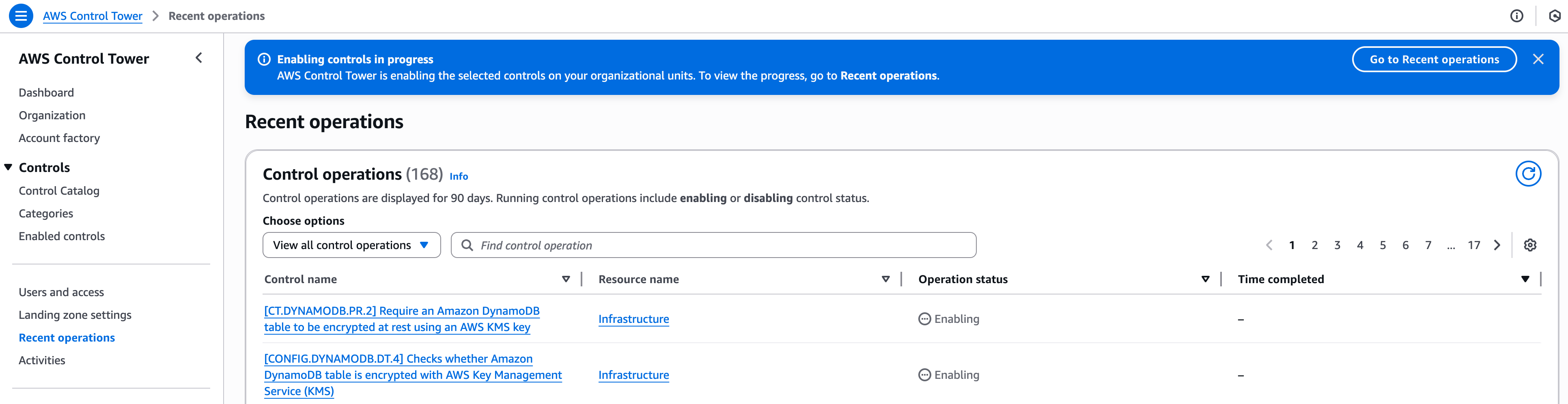Open Info link beside Control operations

[x=459, y=176]
